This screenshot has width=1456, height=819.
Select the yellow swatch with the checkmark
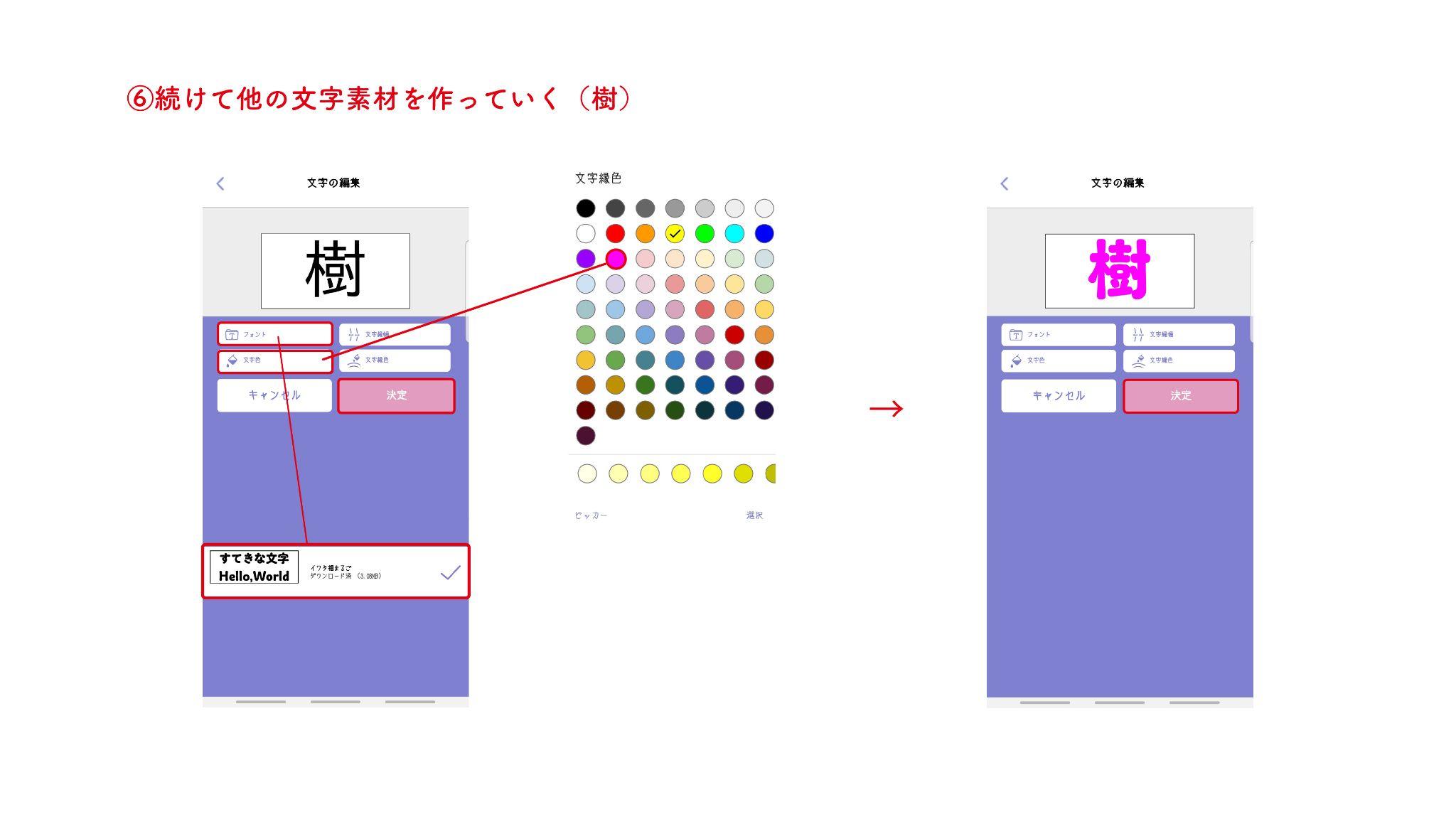point(675,233)
